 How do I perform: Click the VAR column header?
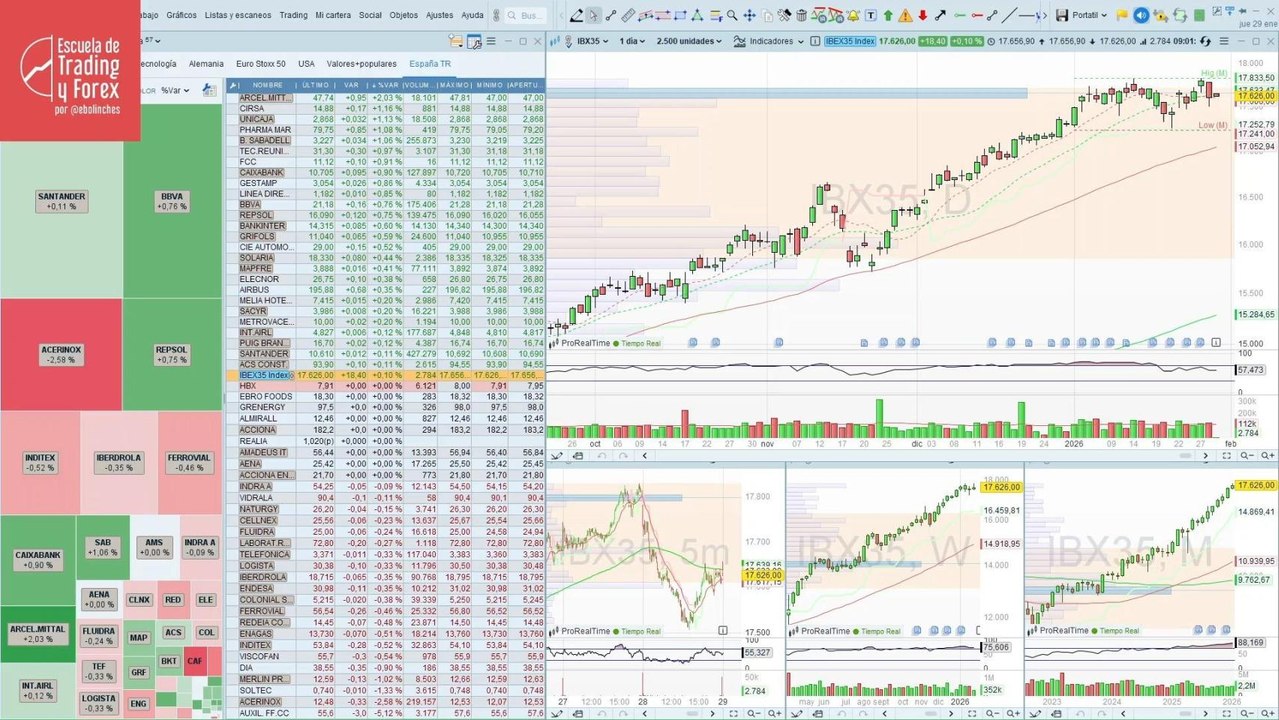pyautogui.click(x=351, y=84)
